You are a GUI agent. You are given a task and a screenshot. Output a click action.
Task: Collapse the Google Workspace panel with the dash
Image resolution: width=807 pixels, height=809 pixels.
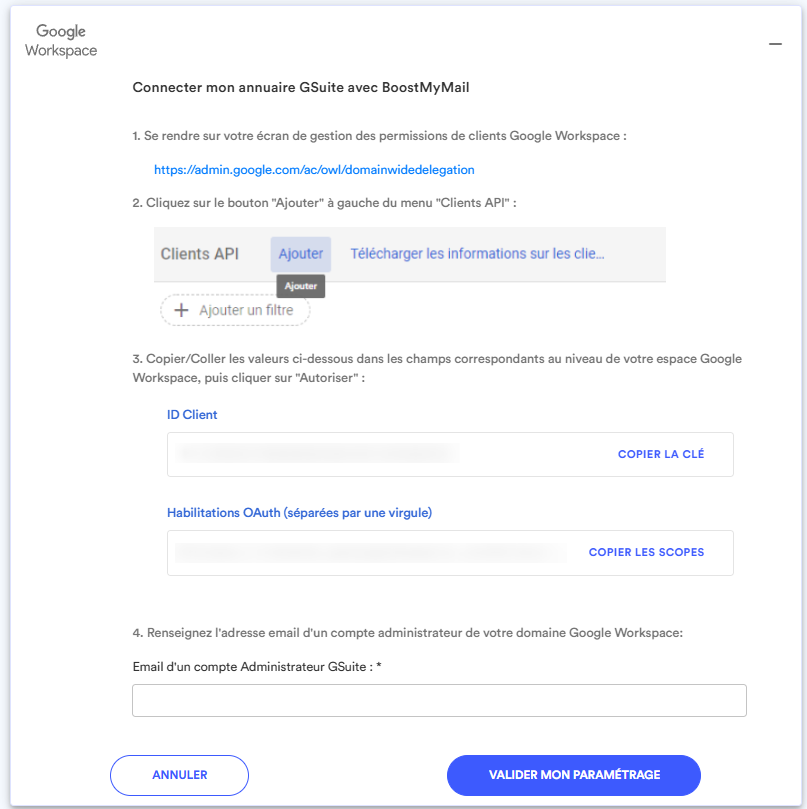[774, 44]
